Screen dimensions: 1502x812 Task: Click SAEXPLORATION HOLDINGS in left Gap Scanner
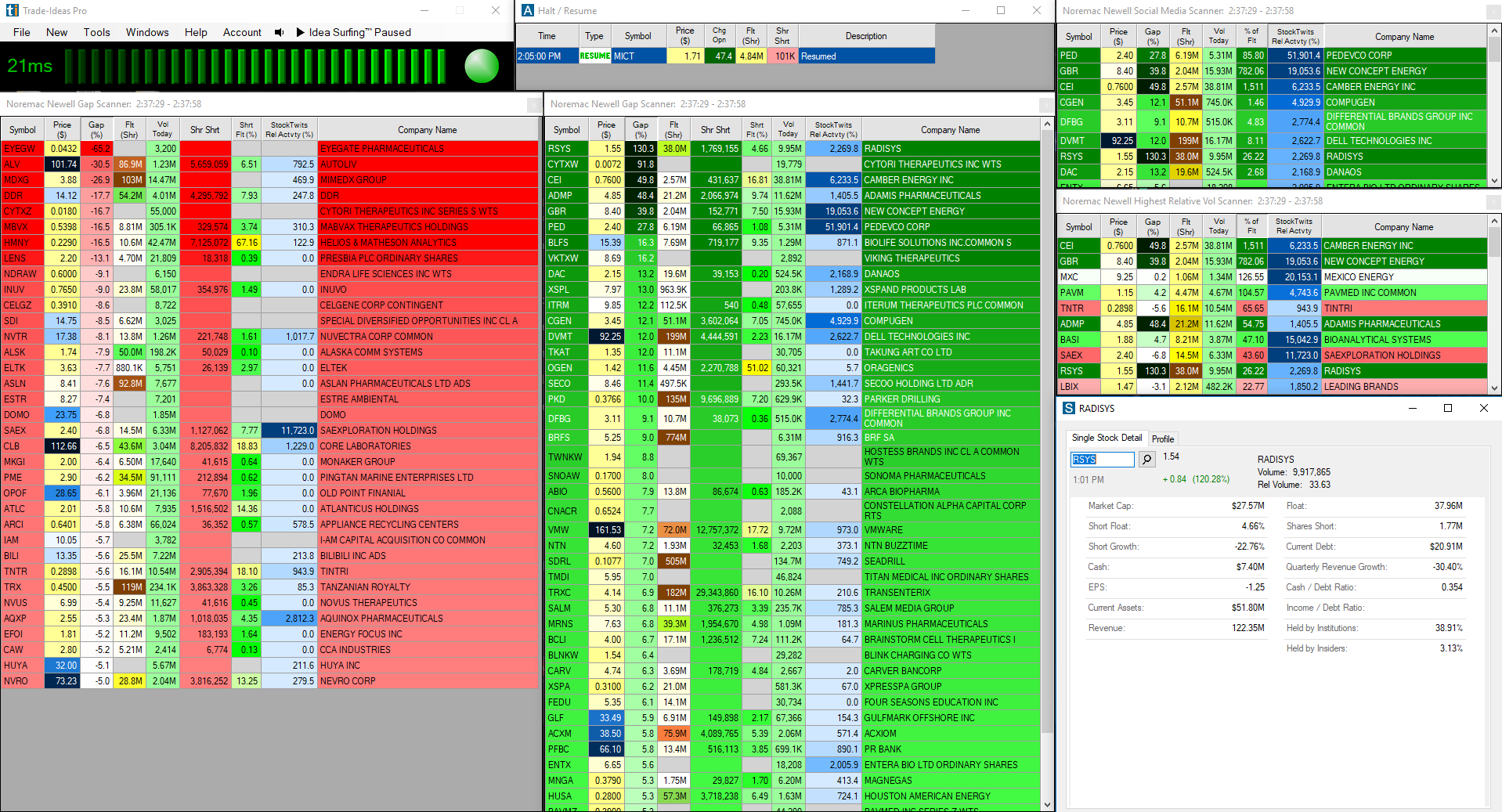[378, 430]
